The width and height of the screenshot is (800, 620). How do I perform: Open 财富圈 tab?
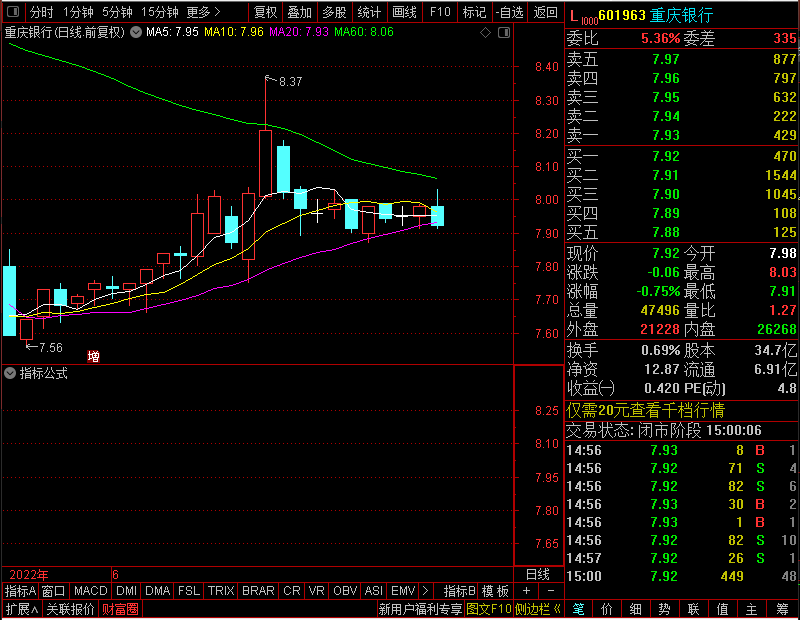[120, 609]
